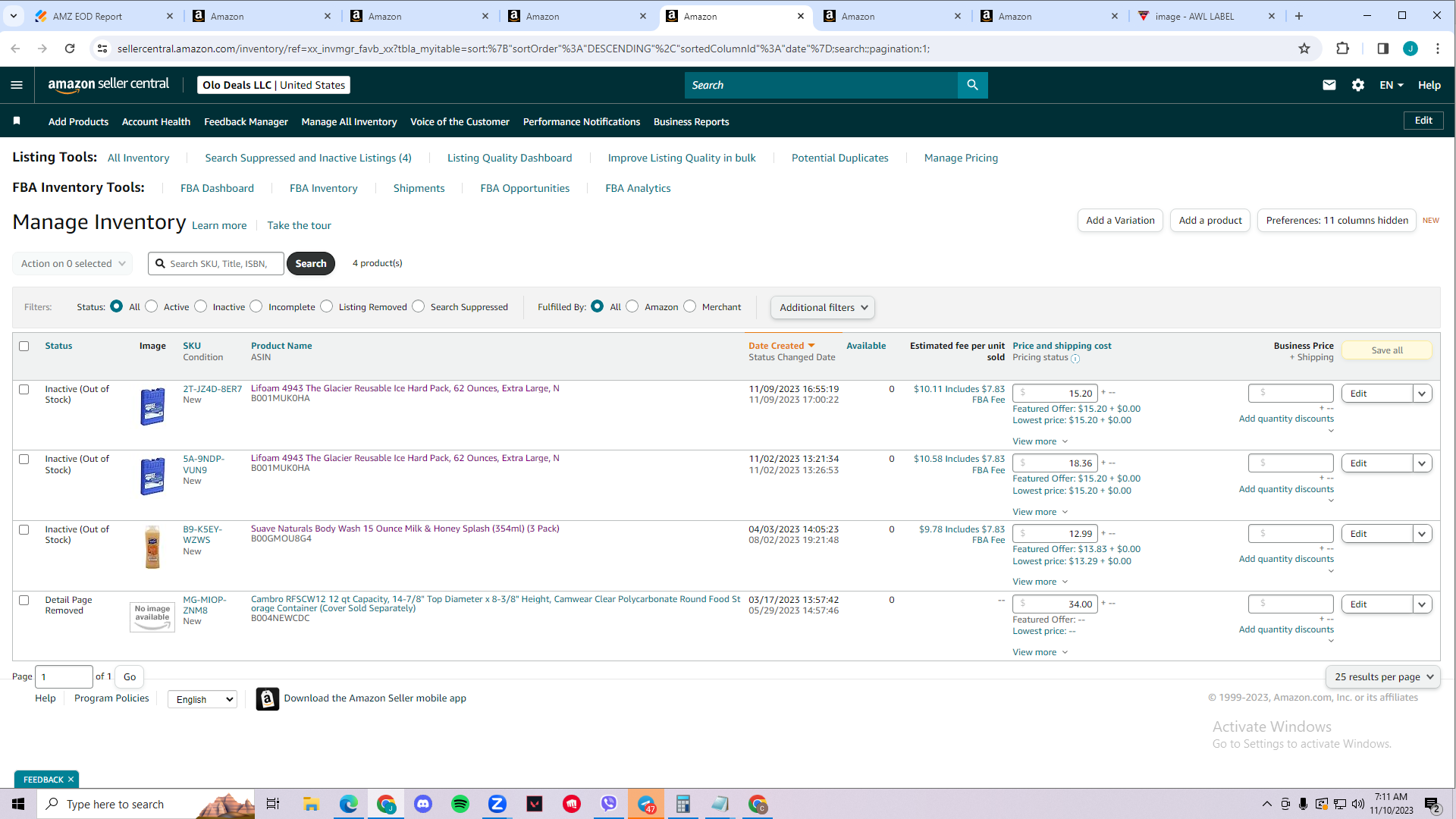Open Microsoft Edge from the taskbar
The width and height of the screenshot is (1456, 819).
coord(349,804)
